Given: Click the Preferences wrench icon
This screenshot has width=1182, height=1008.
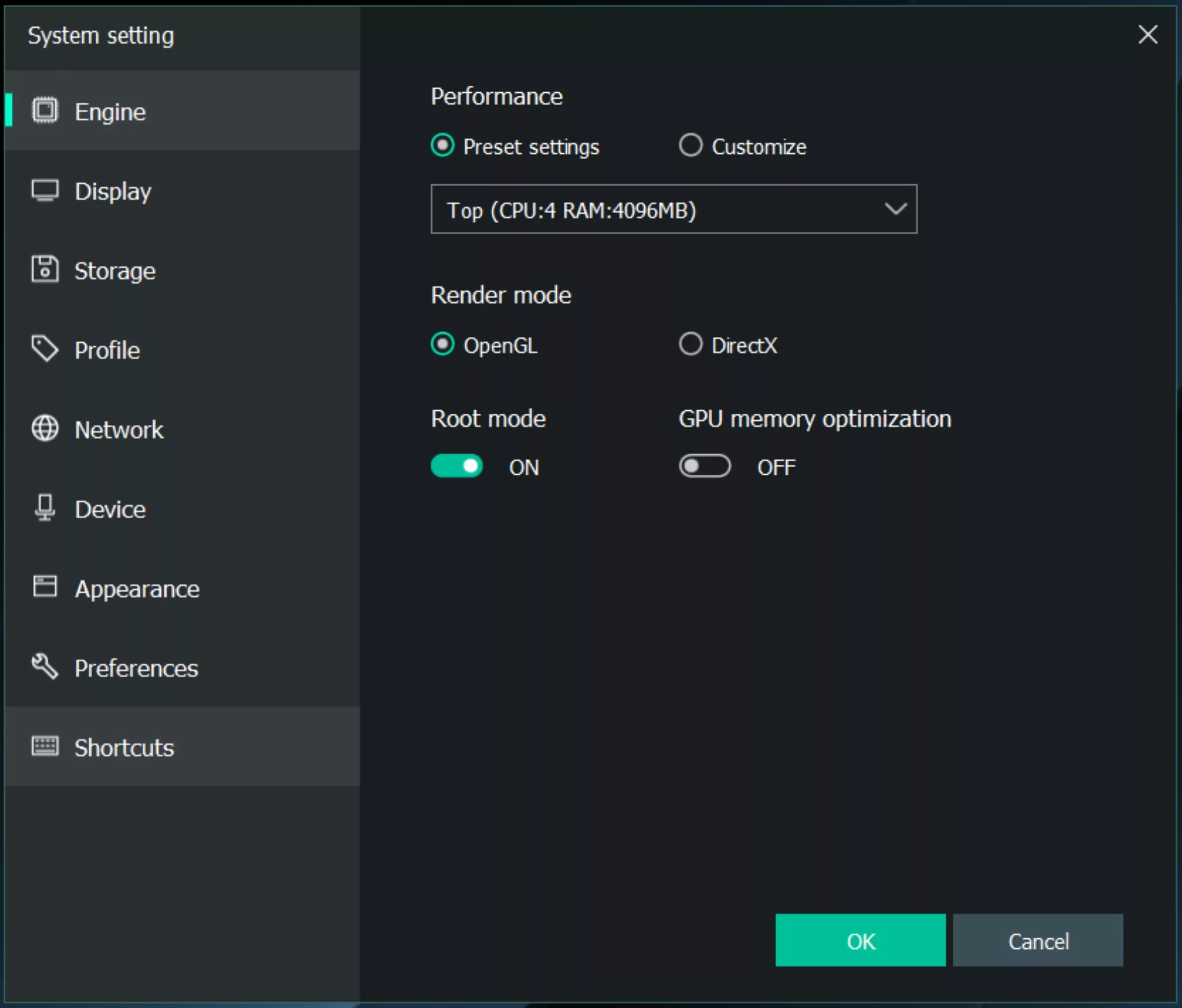Looking at the screenshot, I should 45,667.
